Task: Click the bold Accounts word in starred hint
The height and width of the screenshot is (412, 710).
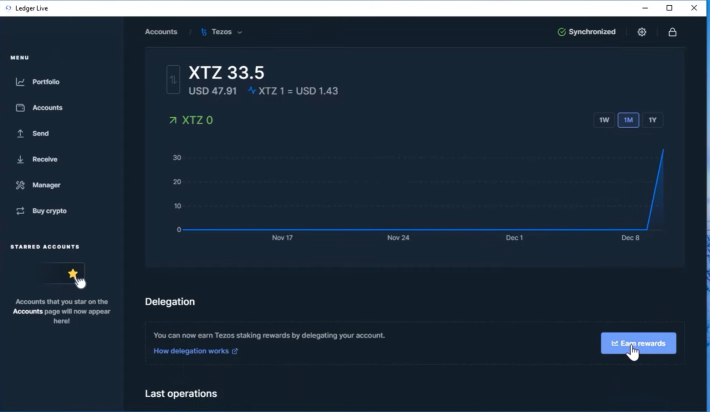Action: tap(28, 311)
